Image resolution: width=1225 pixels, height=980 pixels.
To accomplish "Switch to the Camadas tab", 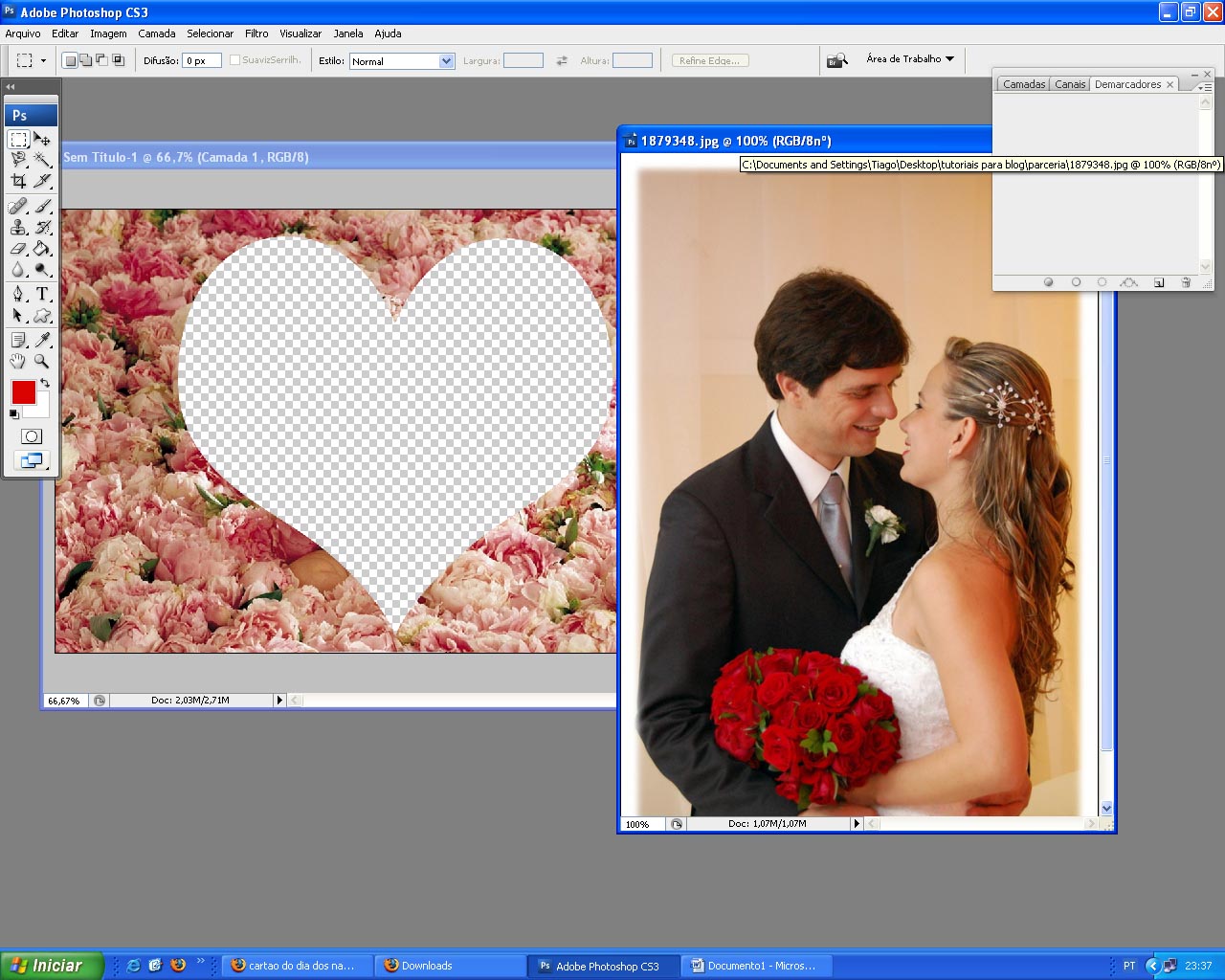I will click(x=1023, y=84).
